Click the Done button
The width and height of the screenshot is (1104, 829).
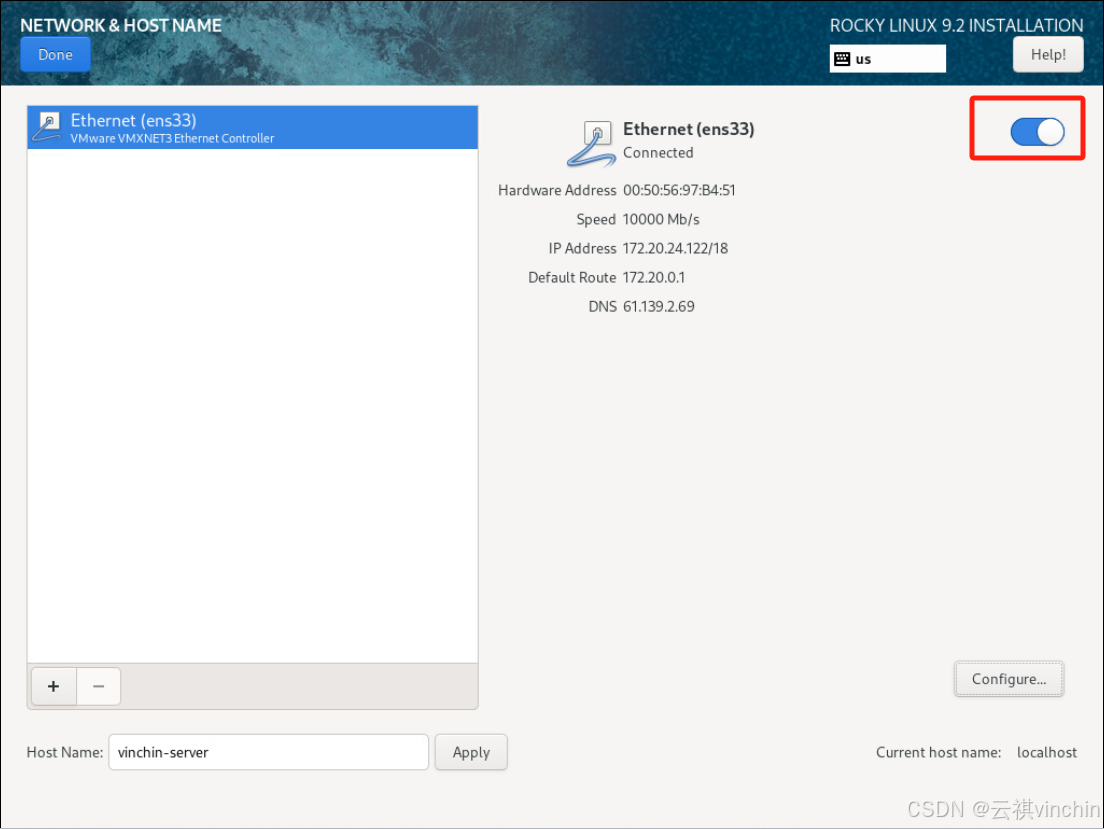click(x=55, y=55)
